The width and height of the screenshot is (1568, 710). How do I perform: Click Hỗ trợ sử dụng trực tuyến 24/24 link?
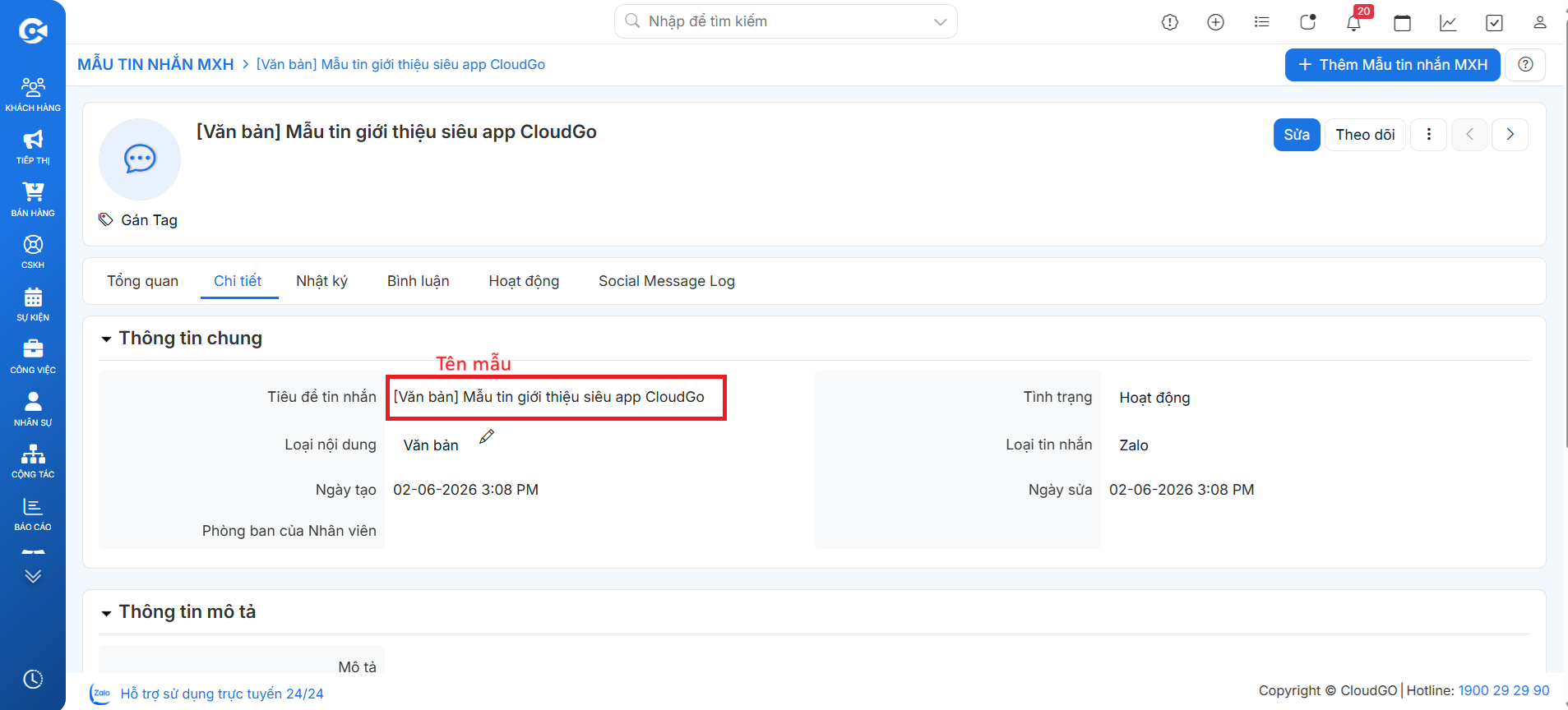tap(222, 694)
